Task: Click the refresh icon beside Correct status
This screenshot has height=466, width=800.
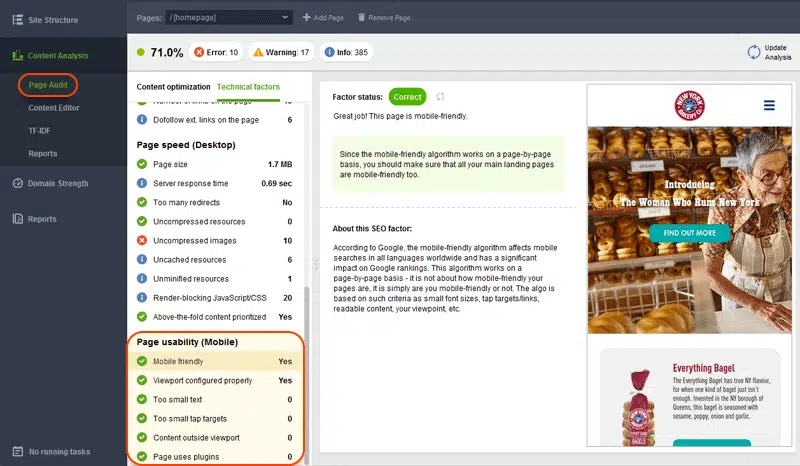Action: [440, 97]
